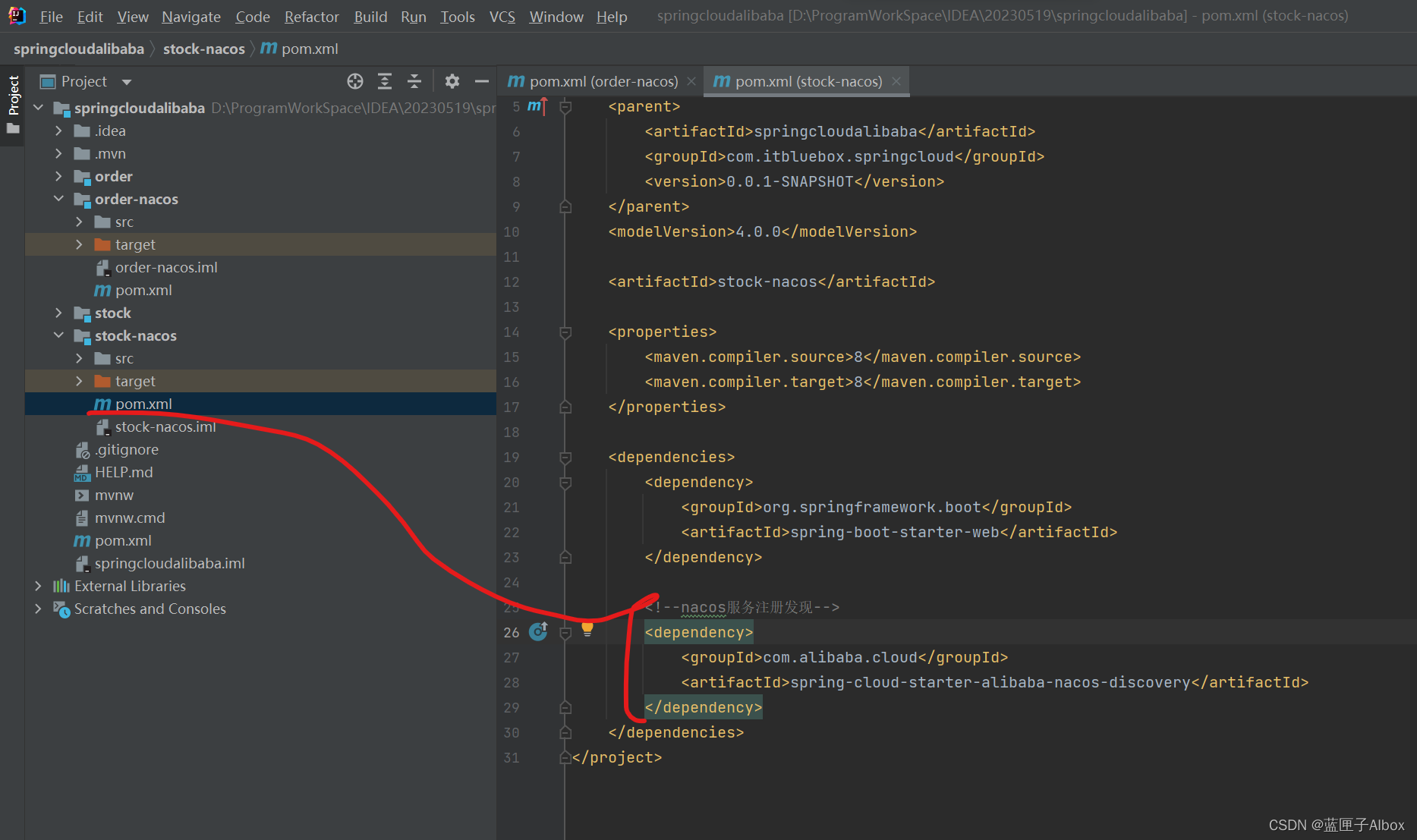Expand the .mvn folder
Screen dimensions: 1417x840
[x=58, y=153]
